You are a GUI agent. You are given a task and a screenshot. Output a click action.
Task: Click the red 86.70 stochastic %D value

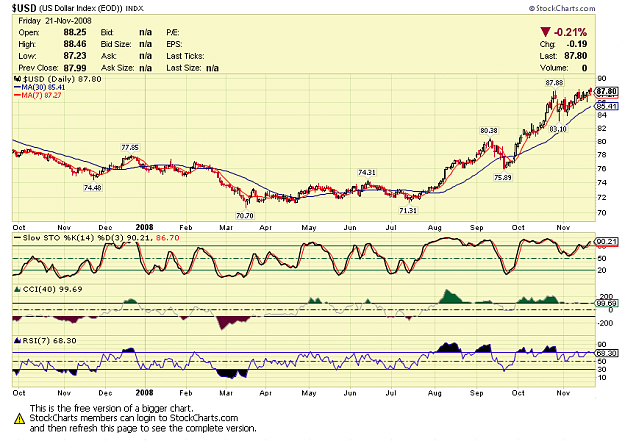click(167, 238)
